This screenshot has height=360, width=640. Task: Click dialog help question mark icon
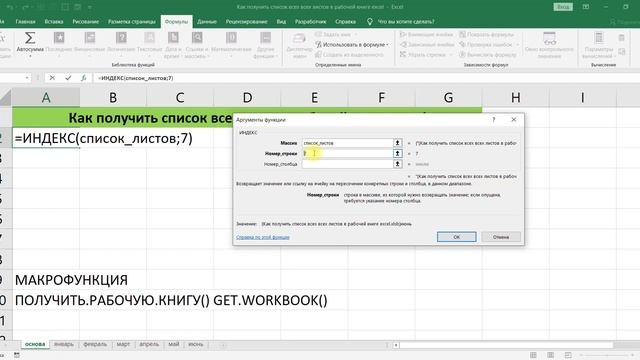point(493,120)
